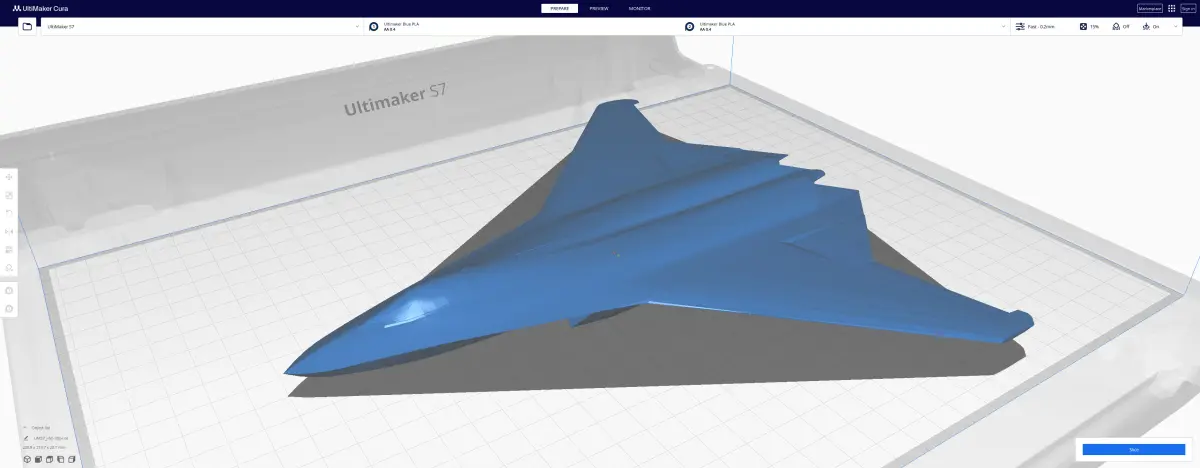Select the Scale tool in left toolbar

tap(9, 195)
